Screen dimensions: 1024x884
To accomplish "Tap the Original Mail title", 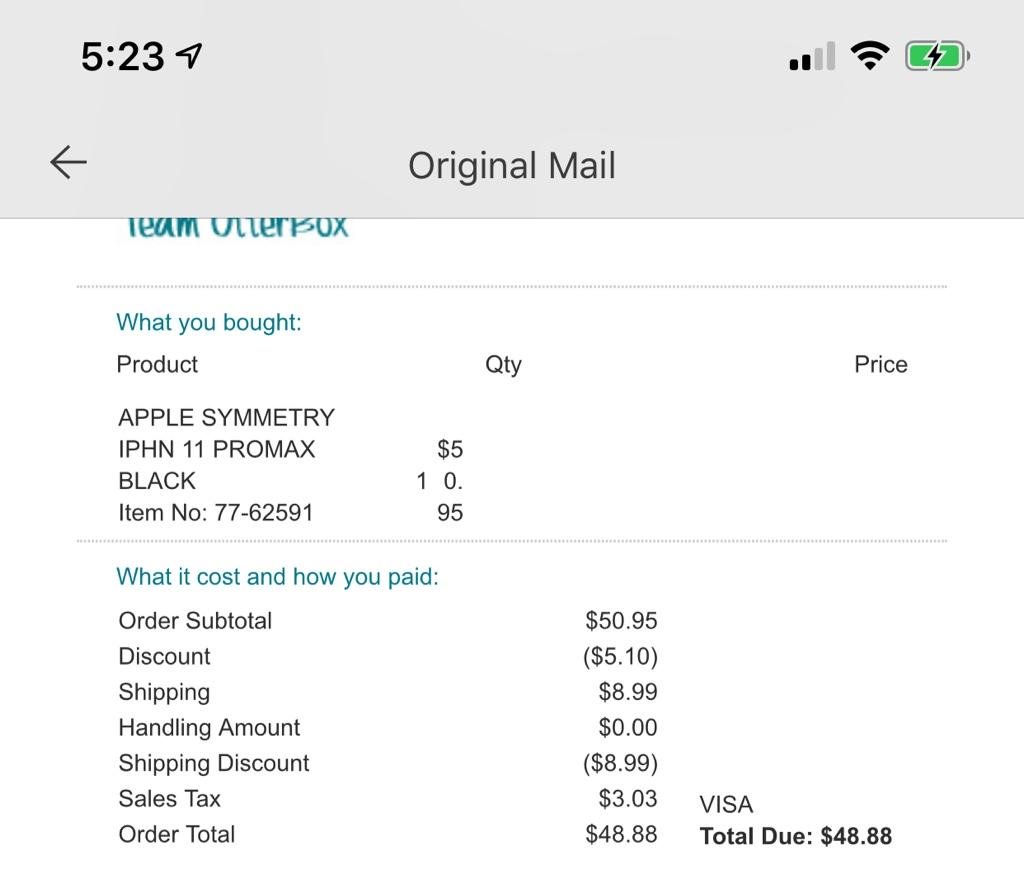I will point(511,165).
